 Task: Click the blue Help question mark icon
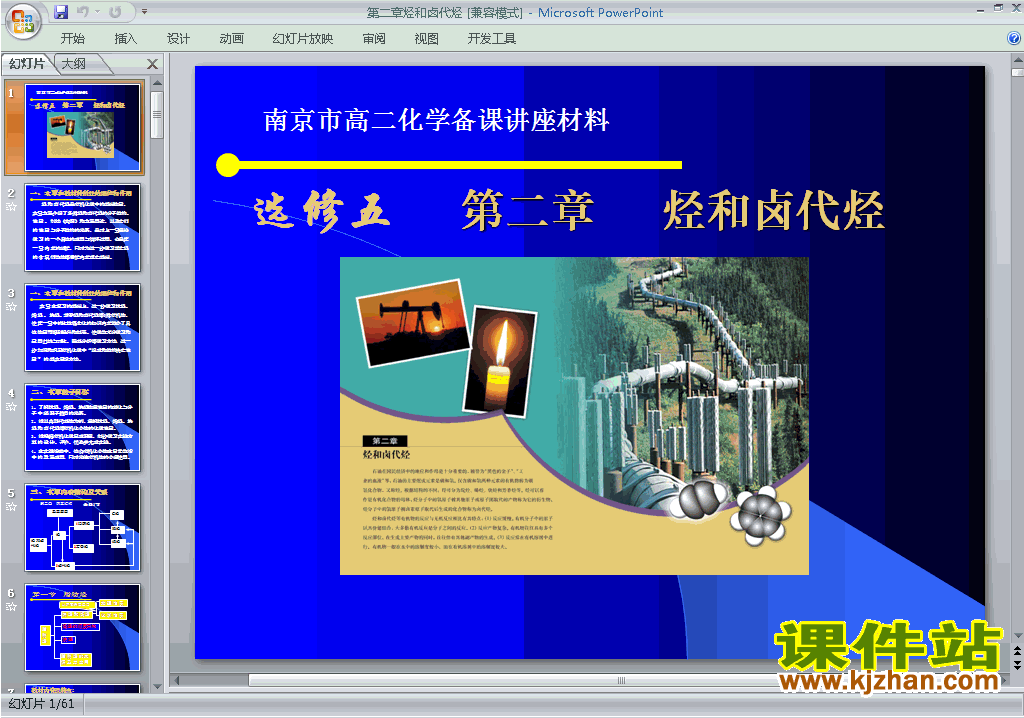click(x=1014, y=38)
